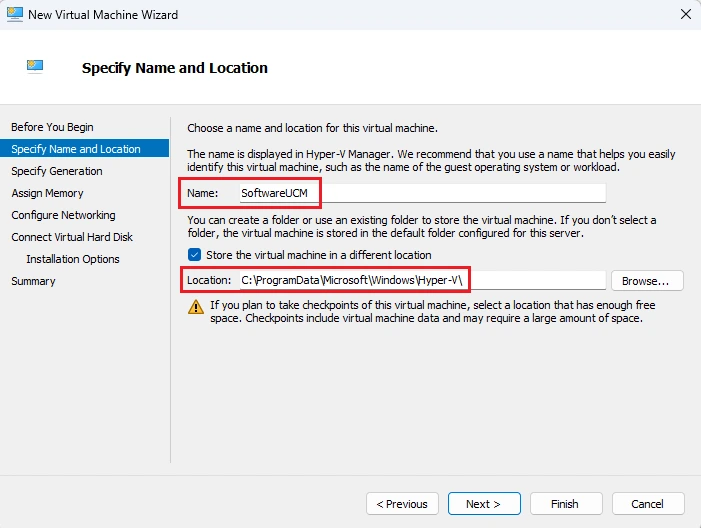
Task: Open the Specify Generation step
Action: tap(57, 171)
